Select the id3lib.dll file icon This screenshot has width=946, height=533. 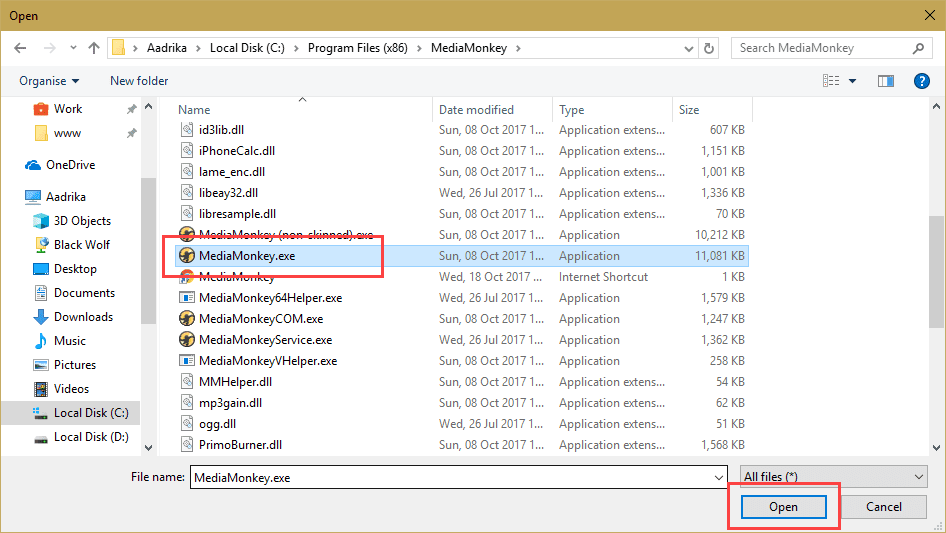click(x=187, y=130)
